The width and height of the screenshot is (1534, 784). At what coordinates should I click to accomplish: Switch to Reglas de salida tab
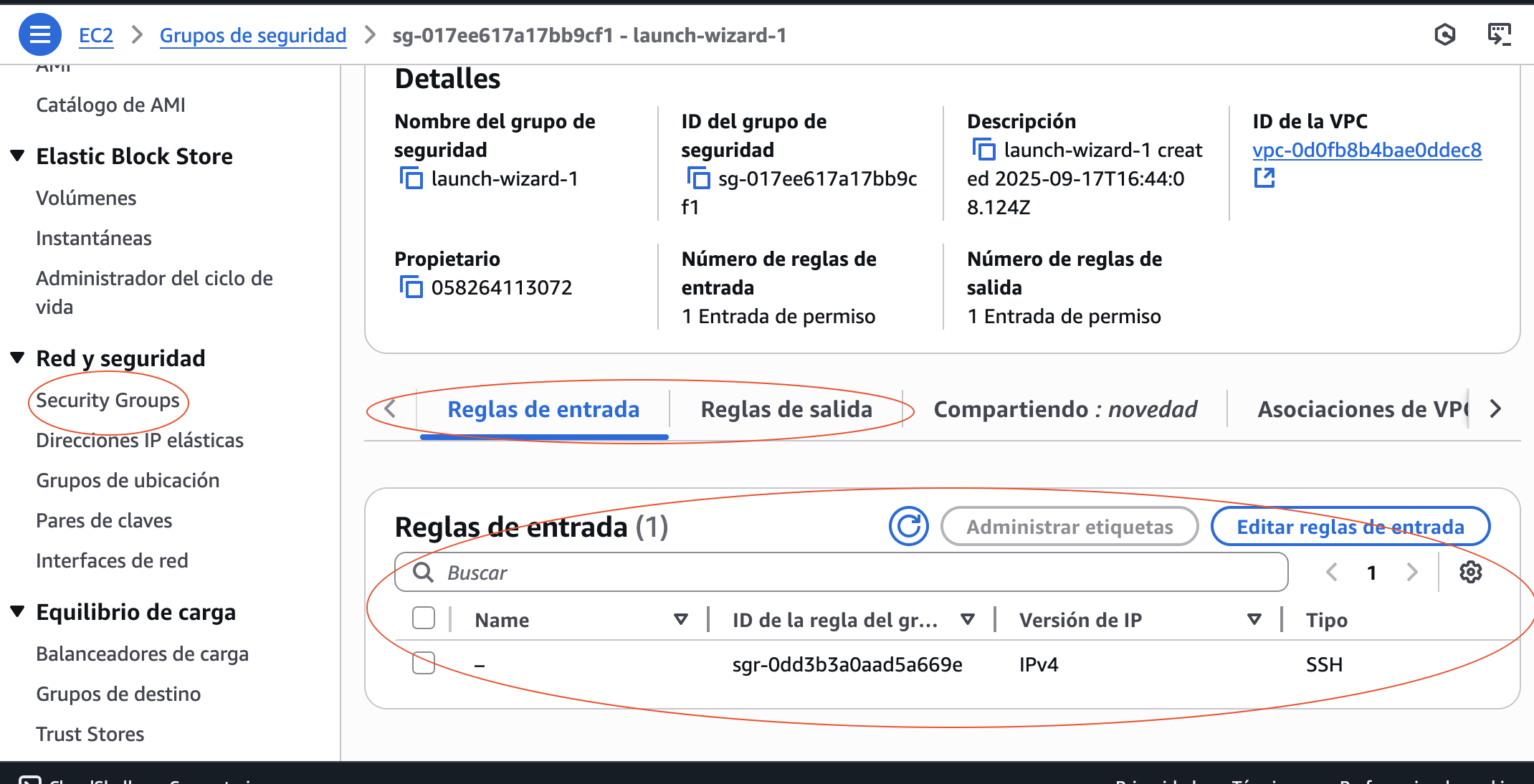pyautogui.click(x=786, y=409)
